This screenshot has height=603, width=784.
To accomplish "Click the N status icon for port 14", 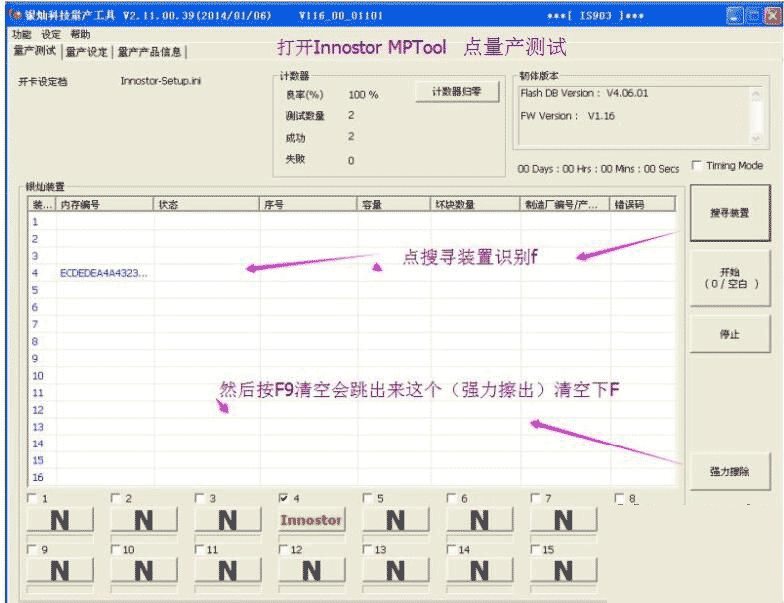I will pos(480,570).
